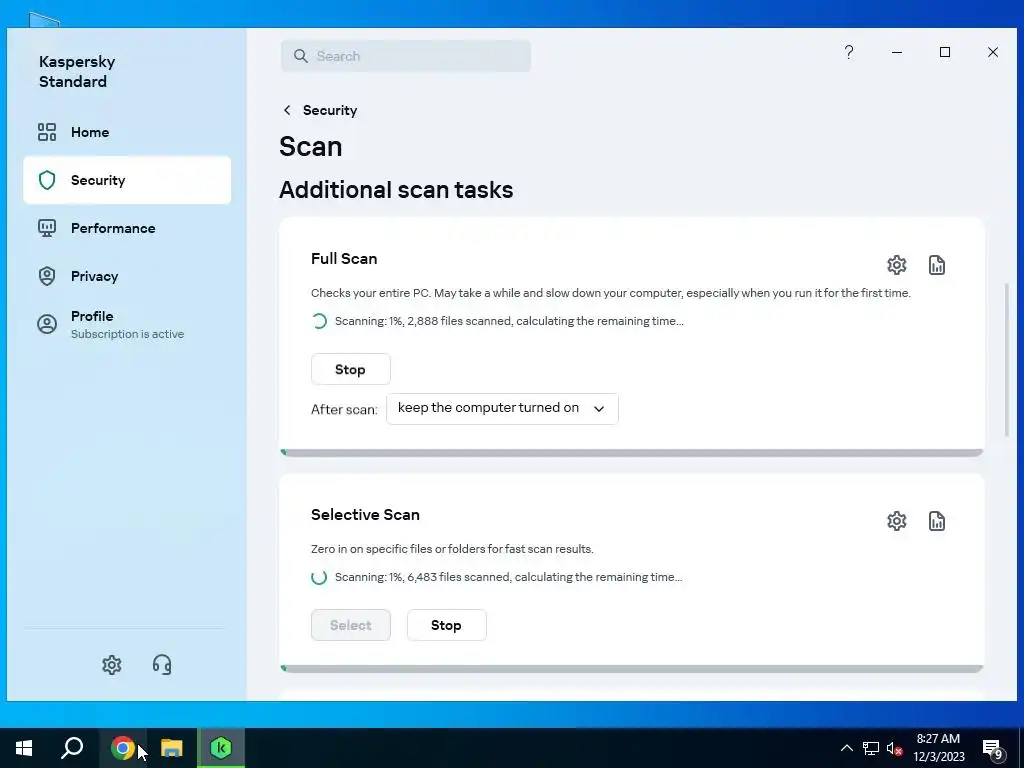This screenshot has height=768, width=1024.
Task: Click in the Search field
Action: pyautogui.click(x=406, y=56)
